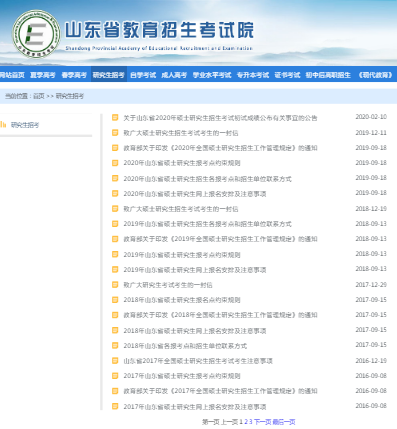Open the letter to candidates dated 2019-12-11
The image size is (397, 429).
tap(181, 133)
